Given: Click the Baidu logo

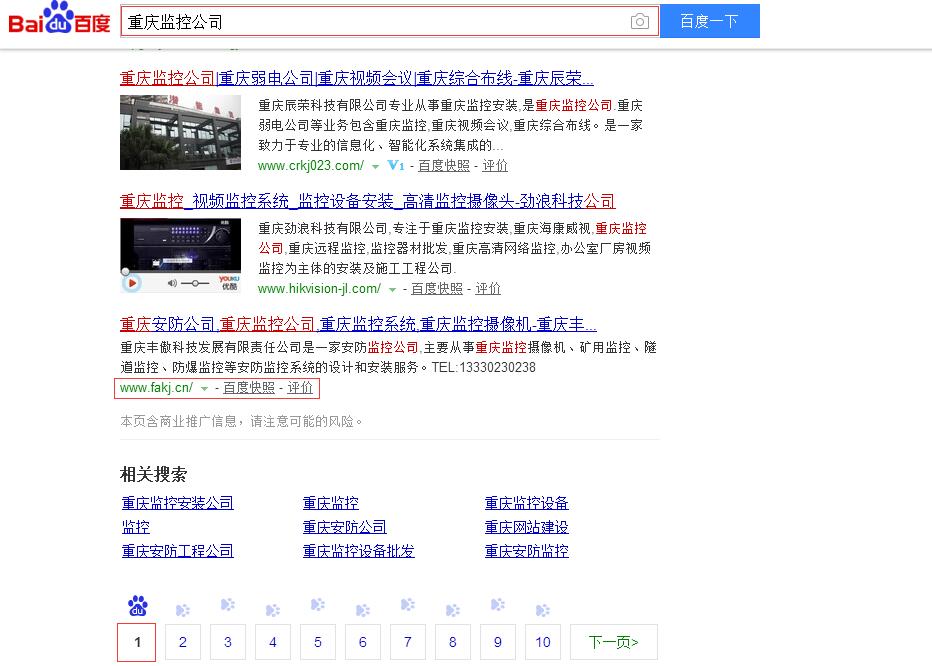Looking at the screenshot, I should (x=57, y=21).
